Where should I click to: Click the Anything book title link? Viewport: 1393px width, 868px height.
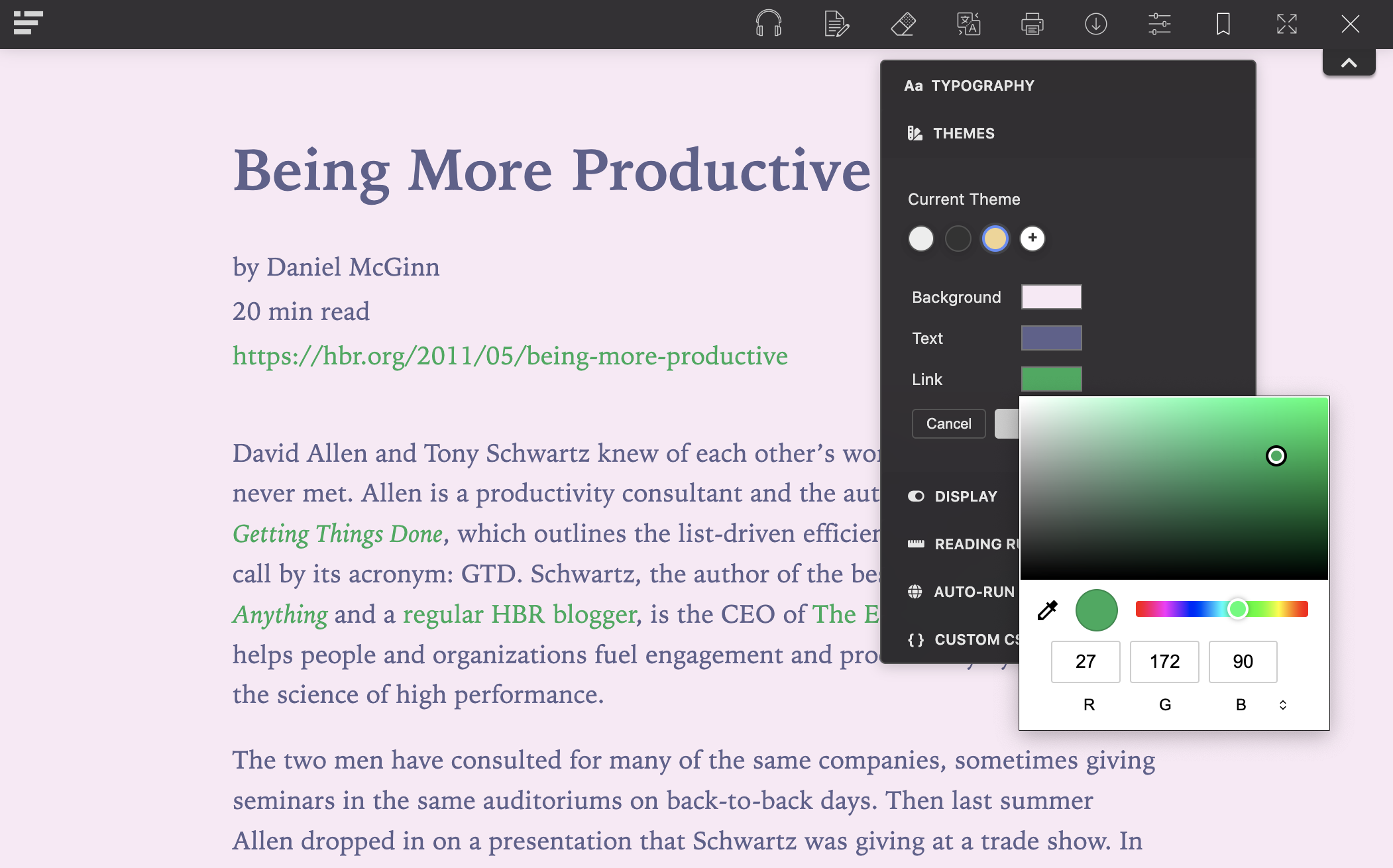[280, 614]
